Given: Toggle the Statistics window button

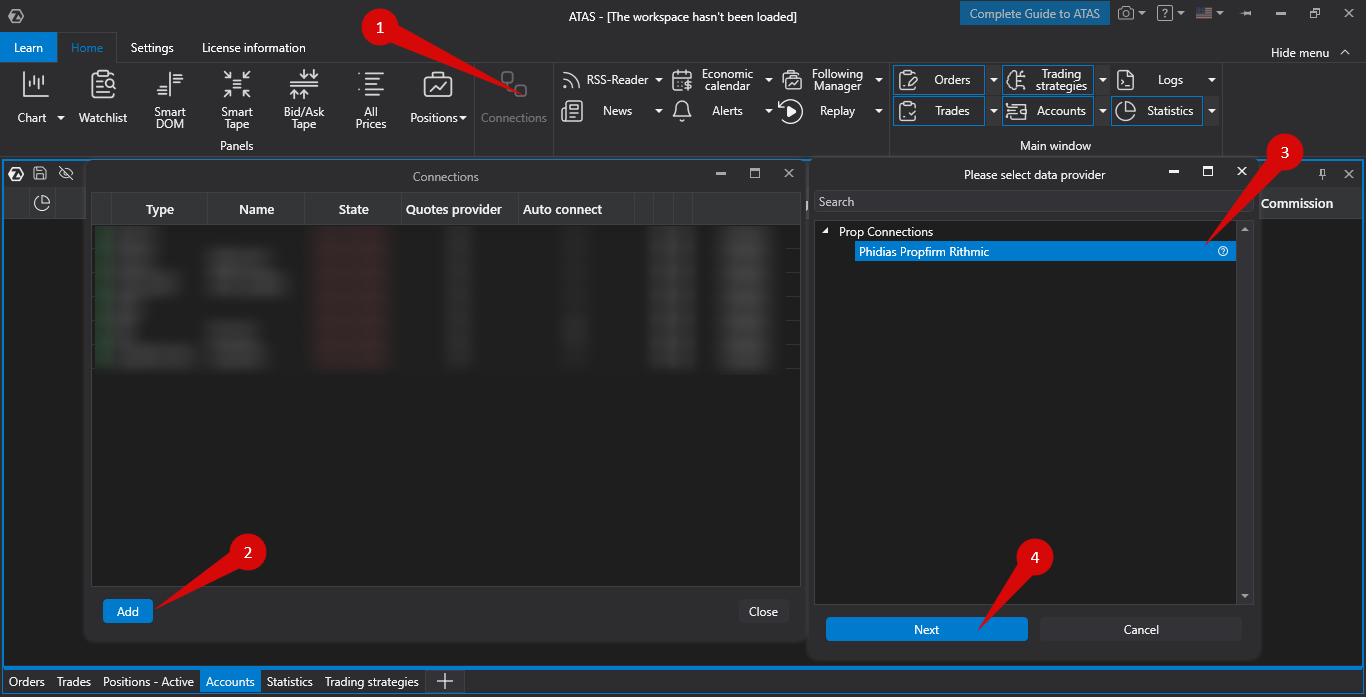Looking at the screenshot, I should 1156,111.
